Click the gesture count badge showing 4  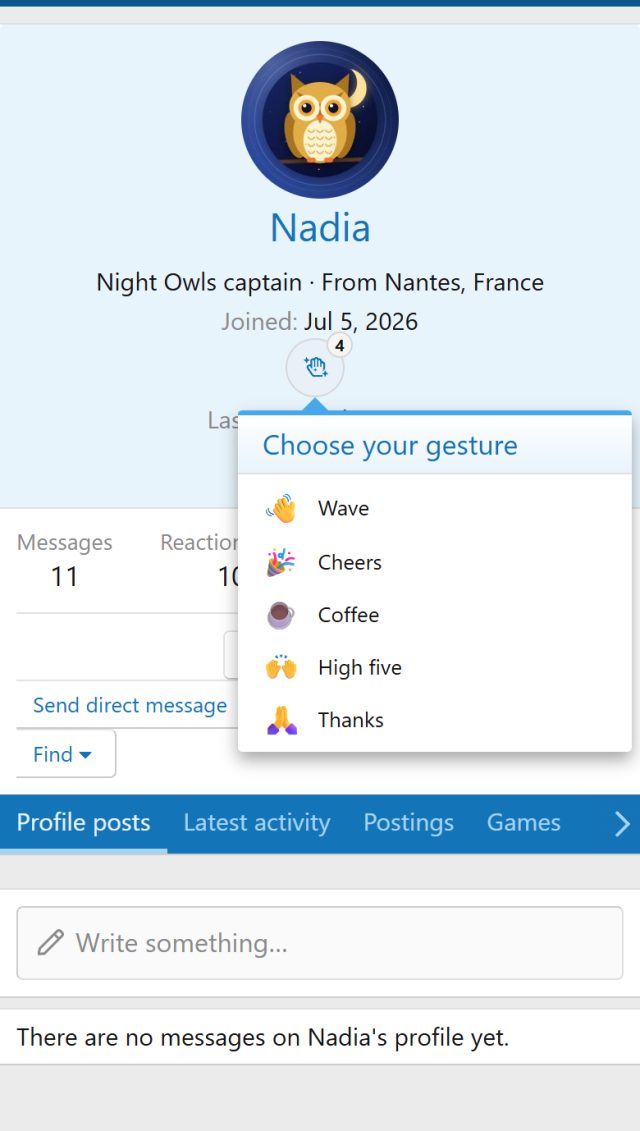pyautogui.click(x=339, y=346)
